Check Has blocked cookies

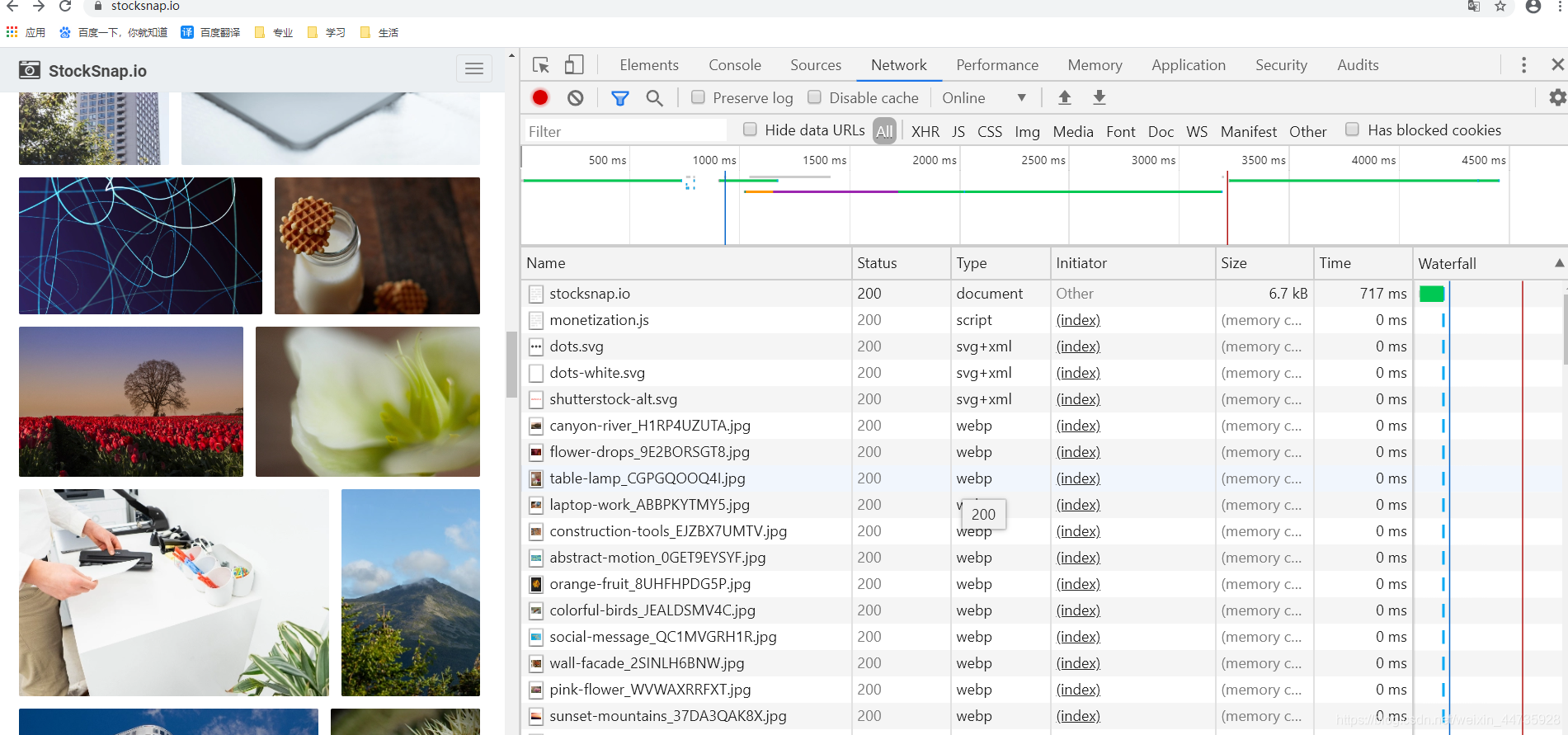pos(1352,130)
